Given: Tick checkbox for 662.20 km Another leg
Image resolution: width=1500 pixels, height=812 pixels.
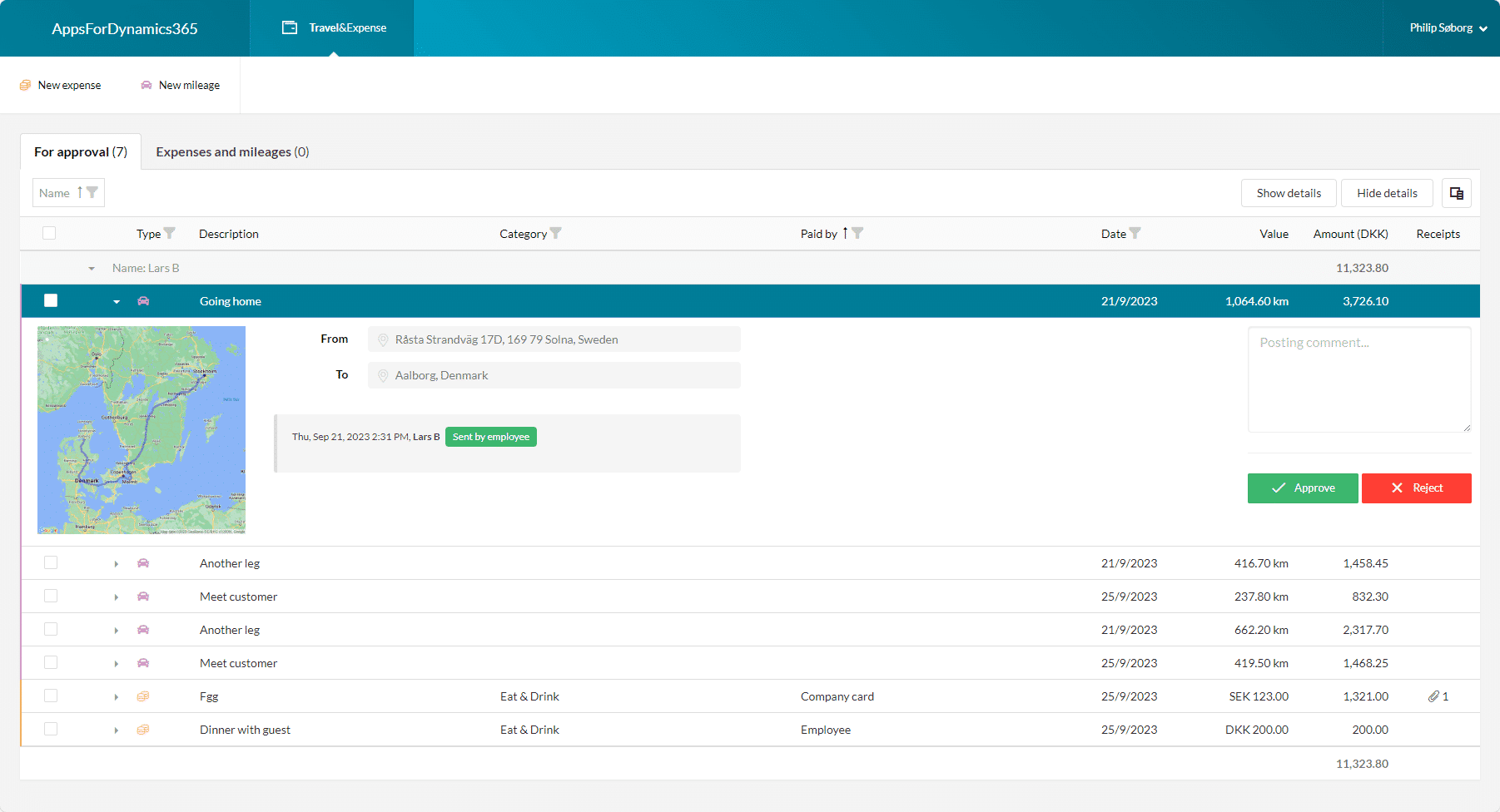Looking at the screenshot, I should (x=51, y=629).
